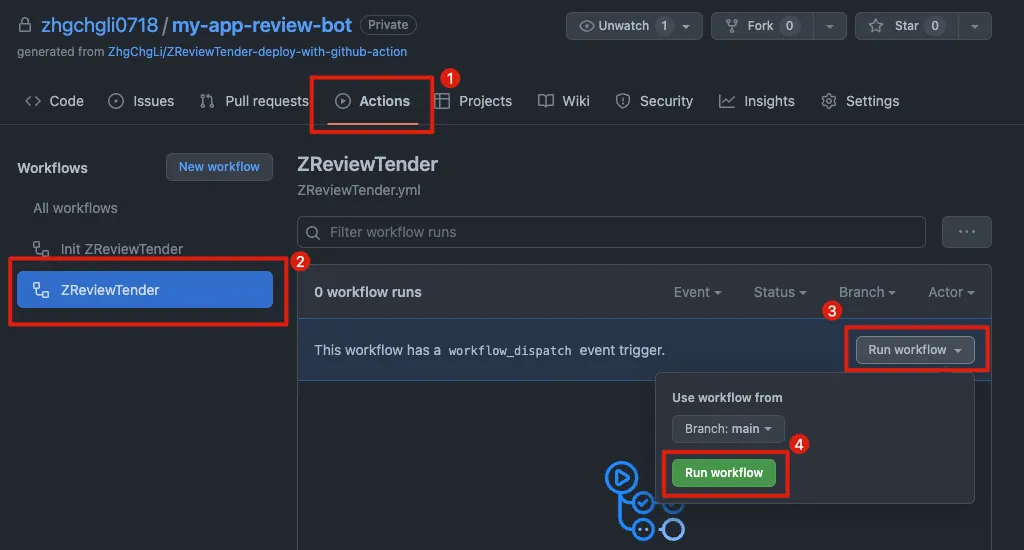Click the Wiki book icon
1024x550 pixels.
point(546,101)
